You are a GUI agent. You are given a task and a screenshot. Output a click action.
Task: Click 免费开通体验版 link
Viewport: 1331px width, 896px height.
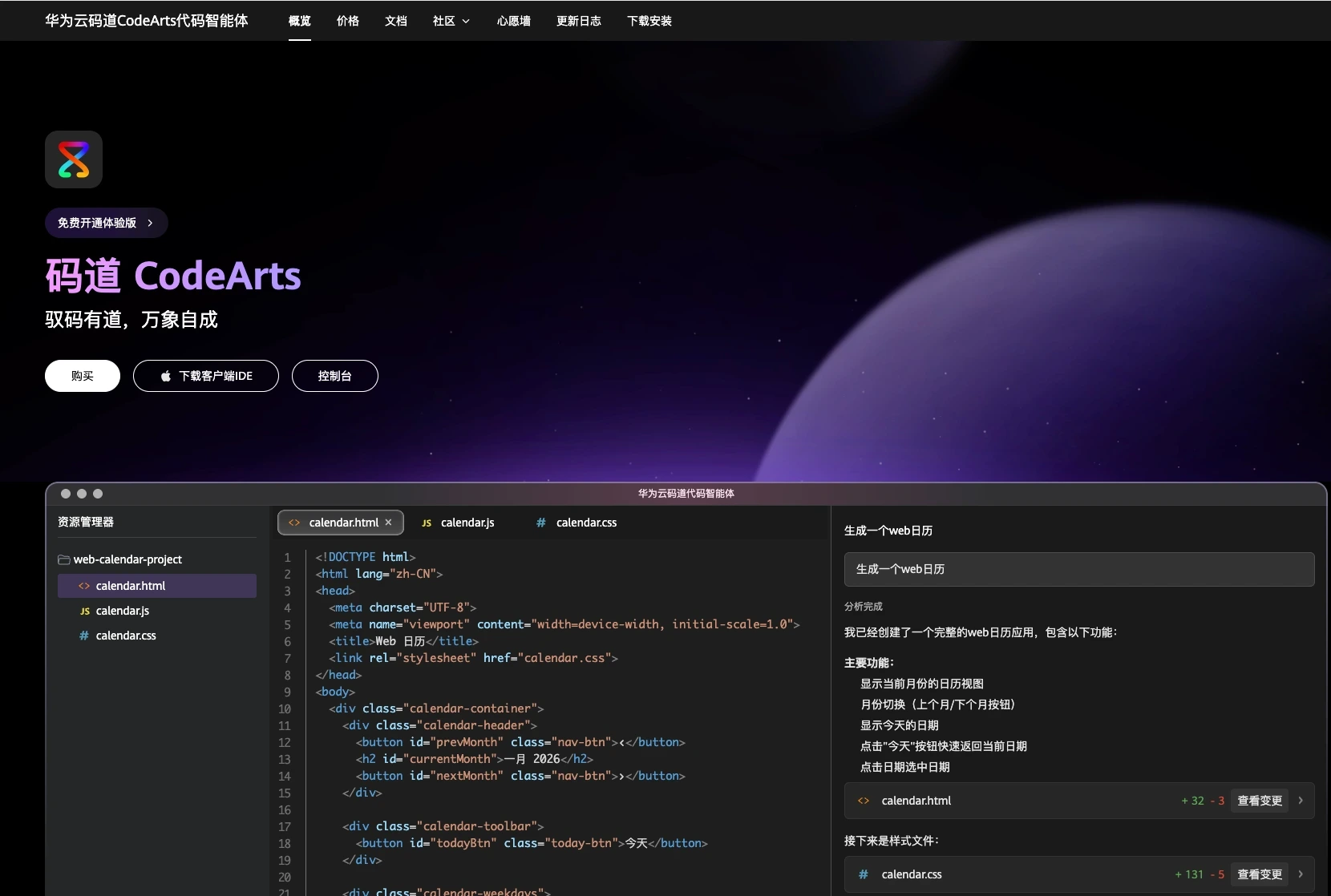click(107, 223)
